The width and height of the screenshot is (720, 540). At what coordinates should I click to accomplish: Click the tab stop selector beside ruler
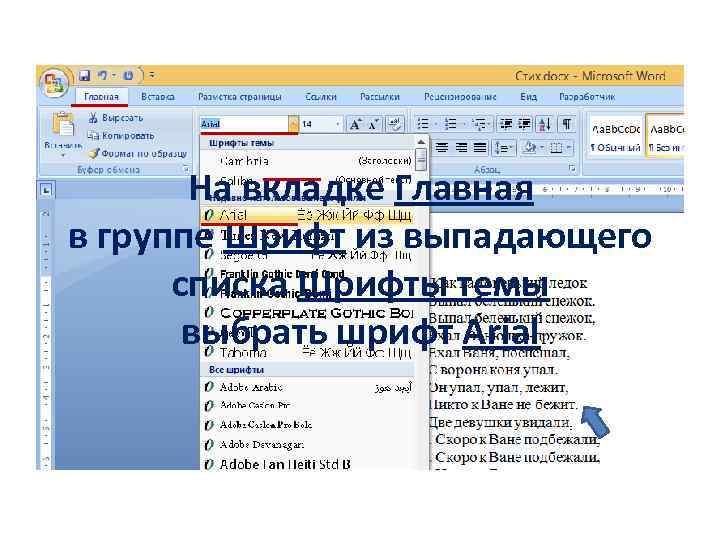click(x=46, y=190)
